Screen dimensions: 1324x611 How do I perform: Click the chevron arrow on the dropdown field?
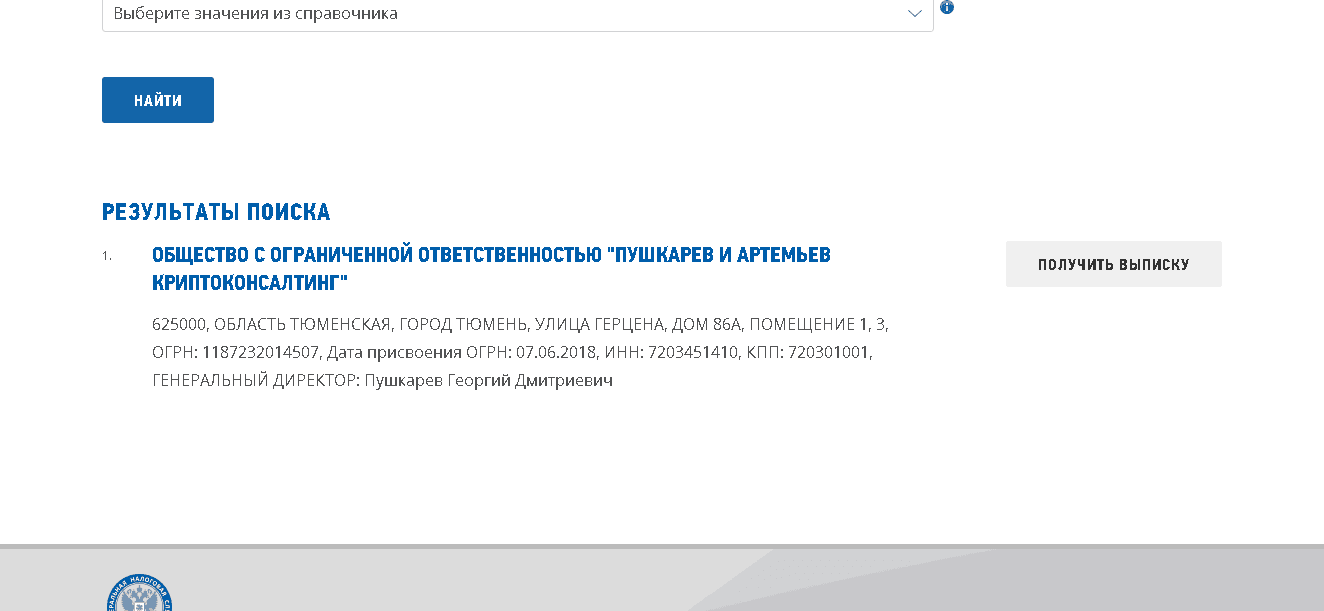(913, 14)
